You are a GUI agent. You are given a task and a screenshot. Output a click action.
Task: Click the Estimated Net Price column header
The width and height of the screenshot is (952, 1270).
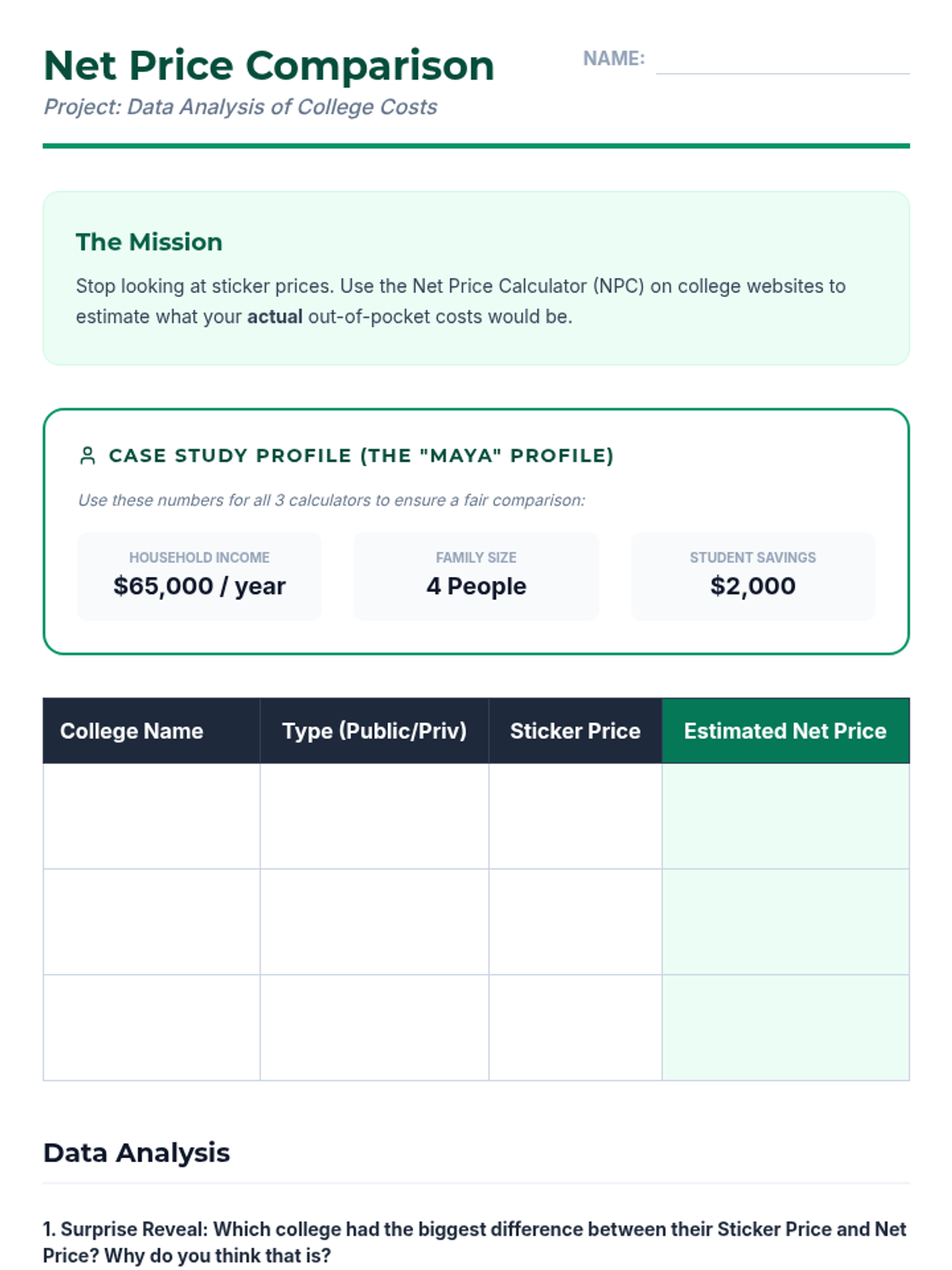click(x=785, y=731)
